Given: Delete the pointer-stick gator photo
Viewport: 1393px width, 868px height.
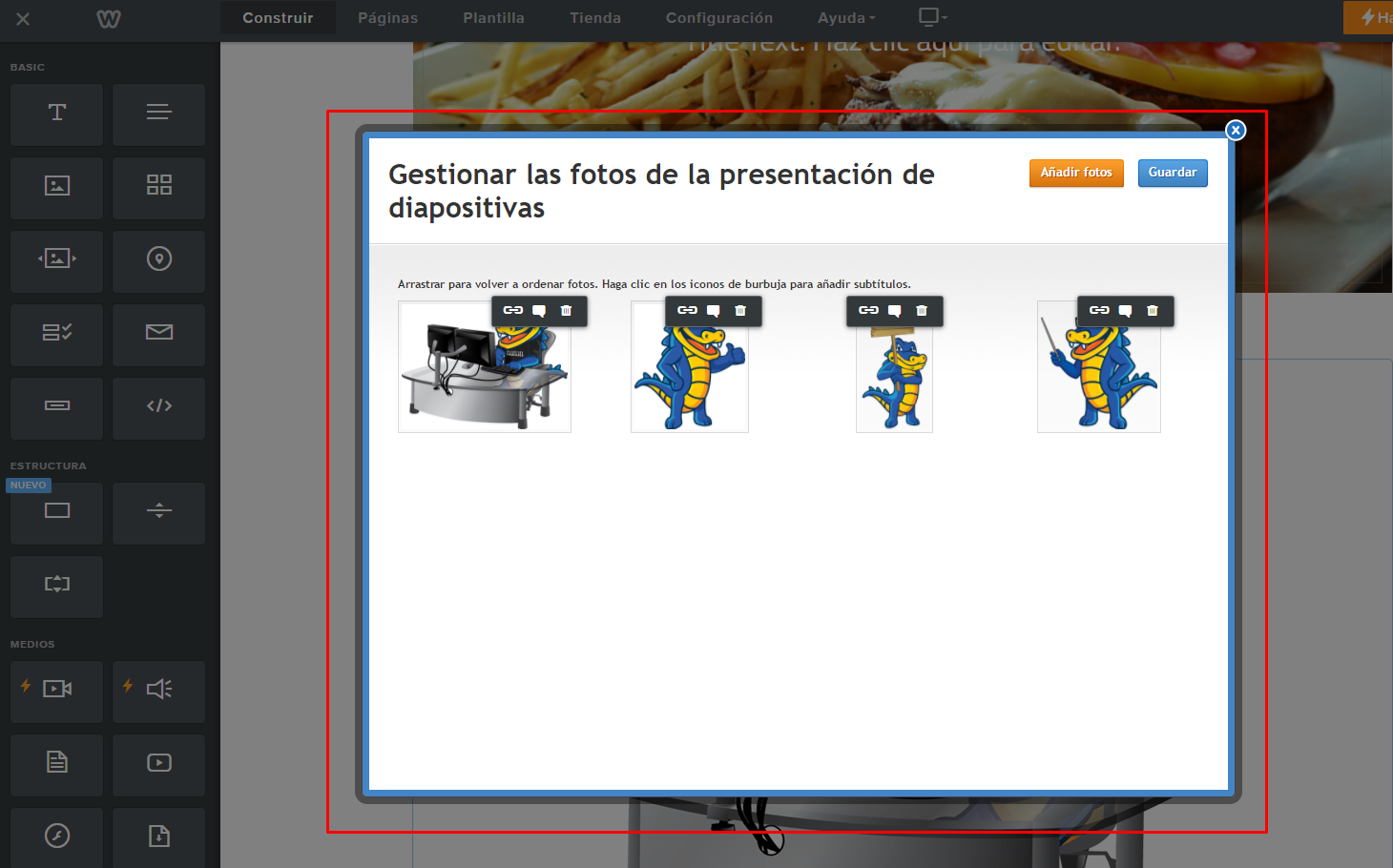Looking at the screenshot, I should pyautogui.click(x=1153, y=311).
